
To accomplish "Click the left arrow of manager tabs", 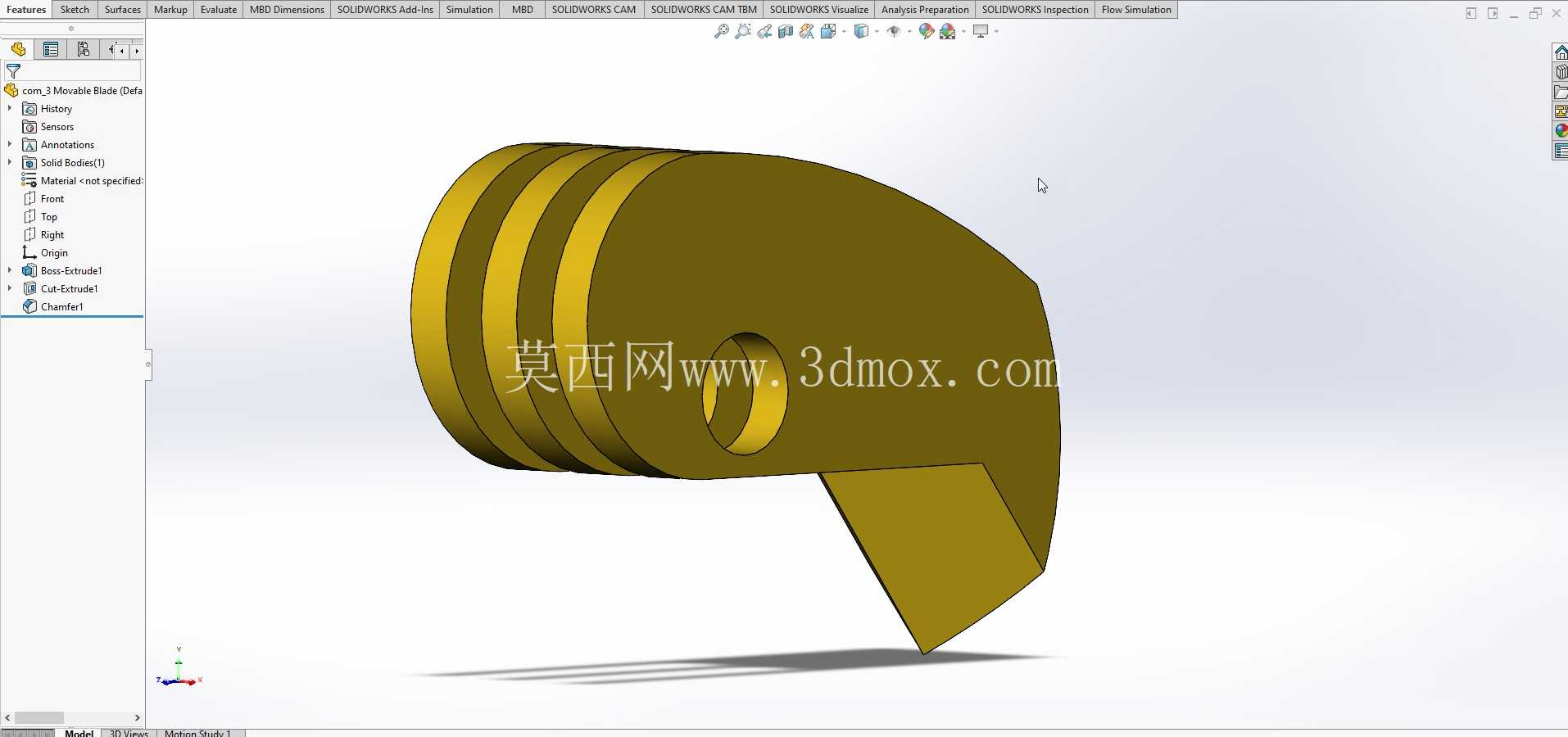I will (122, 51).
